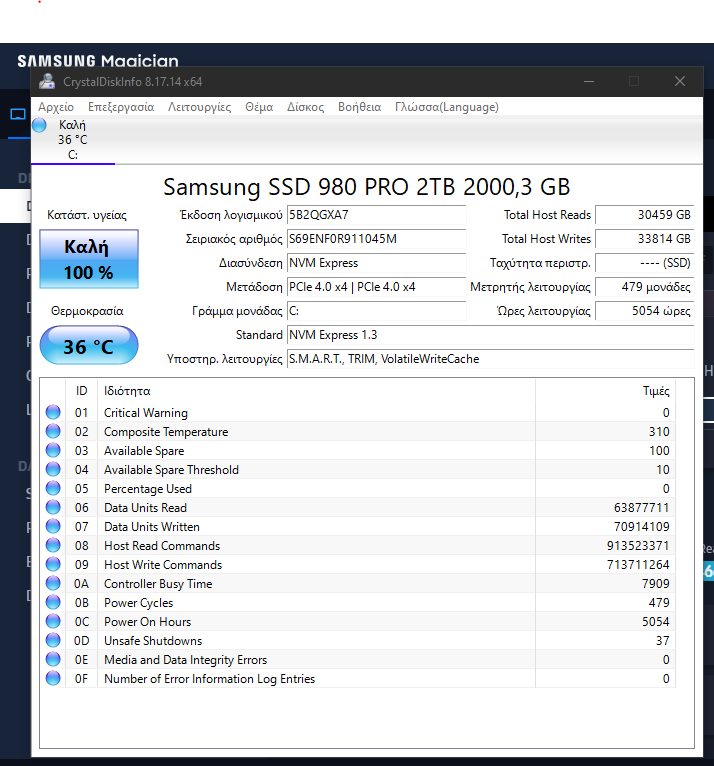
Task: Click the status orb for Data Units Written
Action: coord(53,527)
